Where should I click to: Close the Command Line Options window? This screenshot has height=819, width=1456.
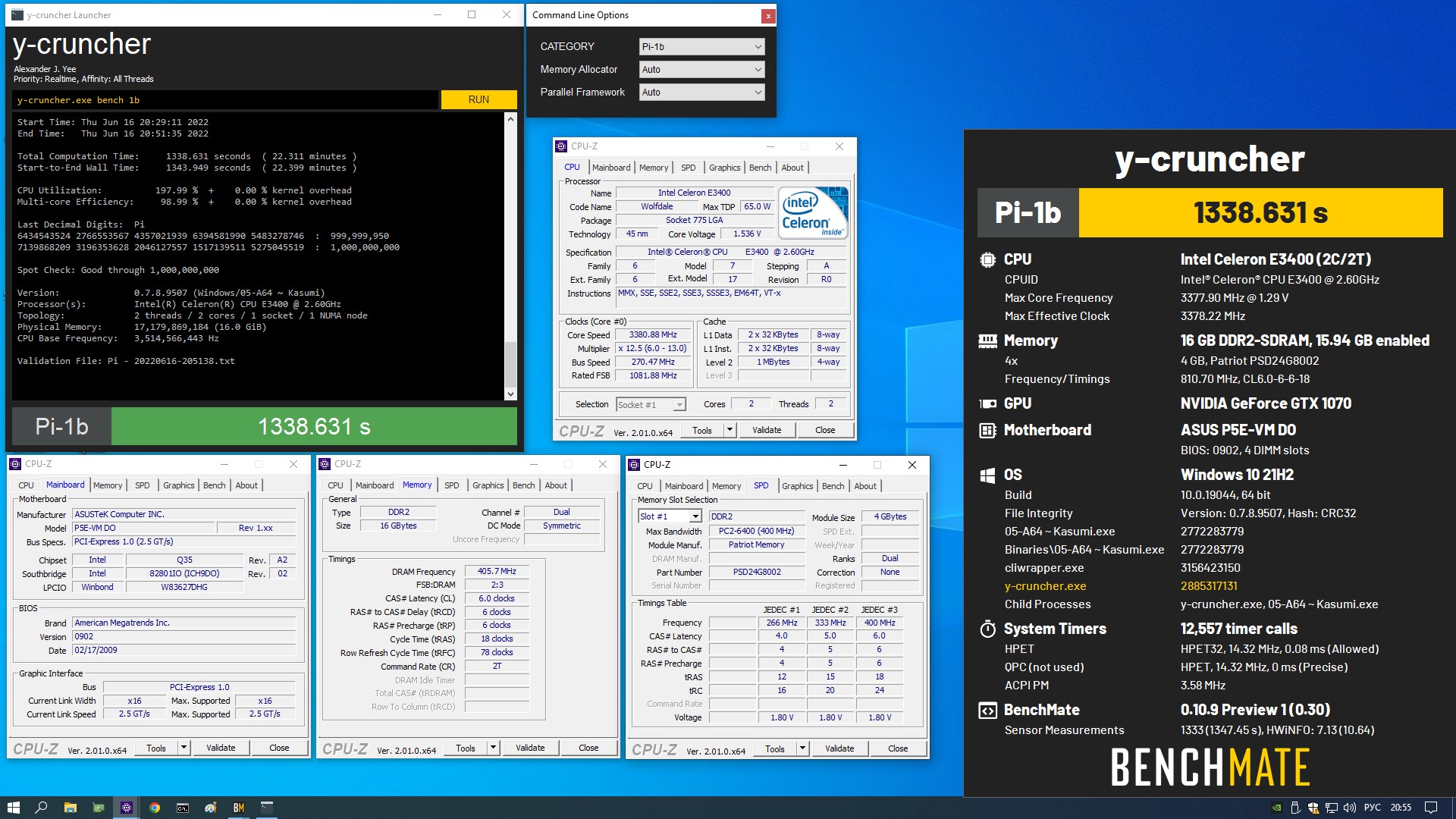tap(767, 15)
